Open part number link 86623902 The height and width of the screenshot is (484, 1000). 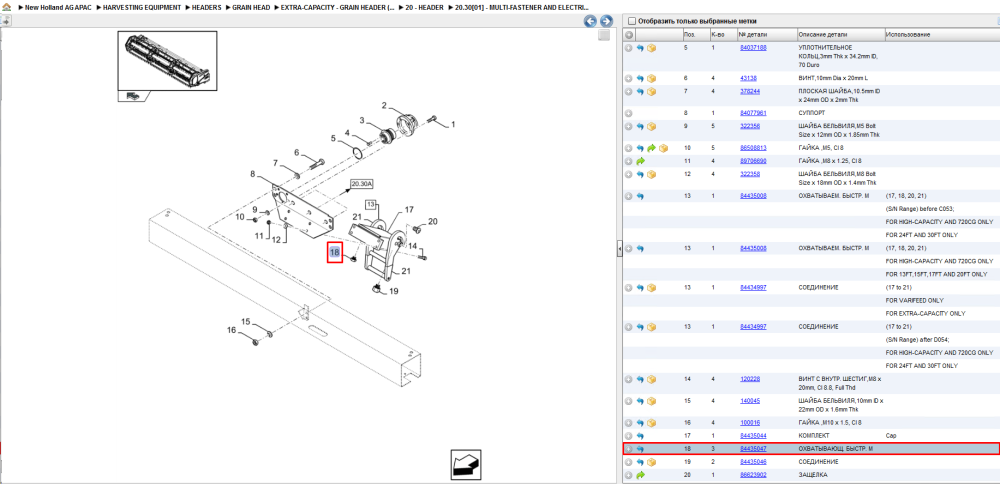pos(753,475)
